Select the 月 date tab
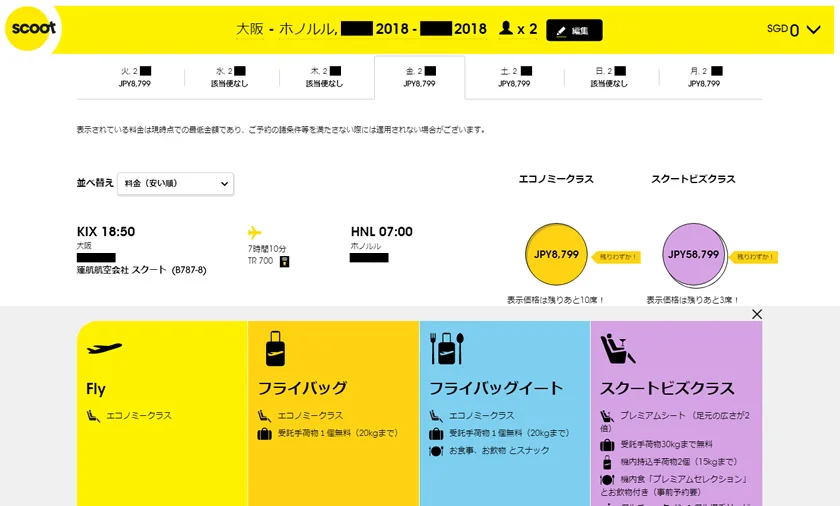Screen dimensions: 840x506 (x=704, y=77)
